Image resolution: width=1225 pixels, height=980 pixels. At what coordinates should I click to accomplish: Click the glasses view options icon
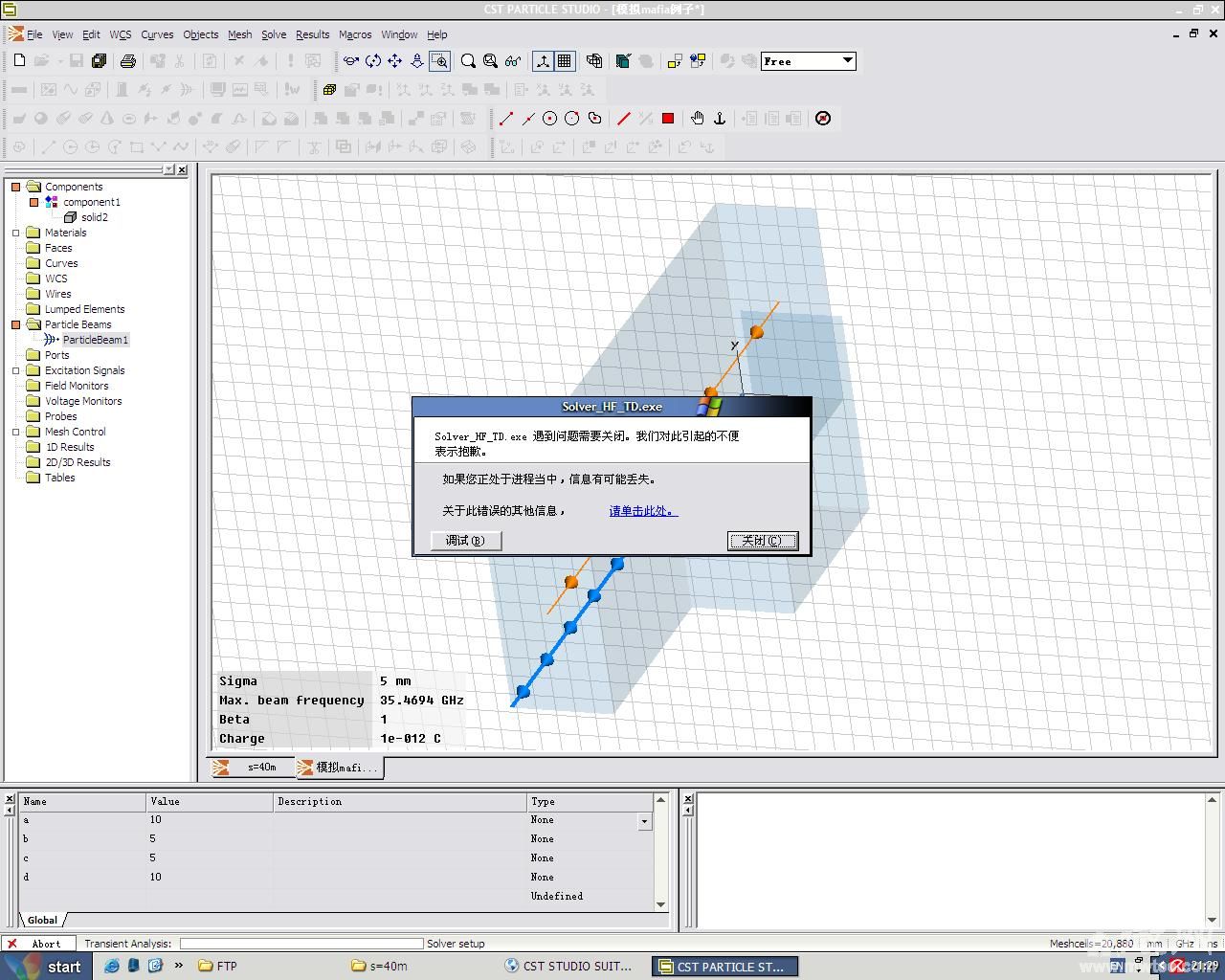(513, 60)
